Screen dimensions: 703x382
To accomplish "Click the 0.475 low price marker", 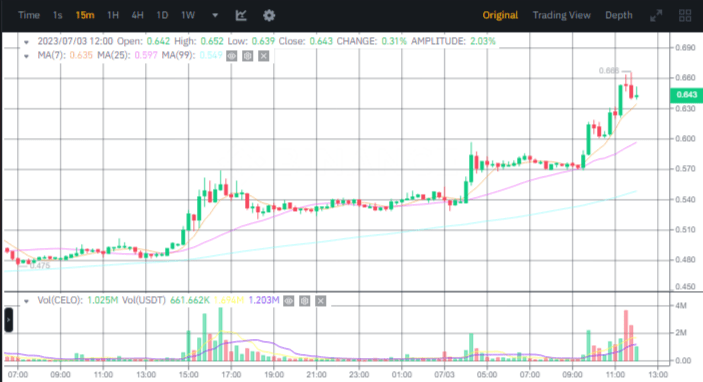I will tap(40, 266).
